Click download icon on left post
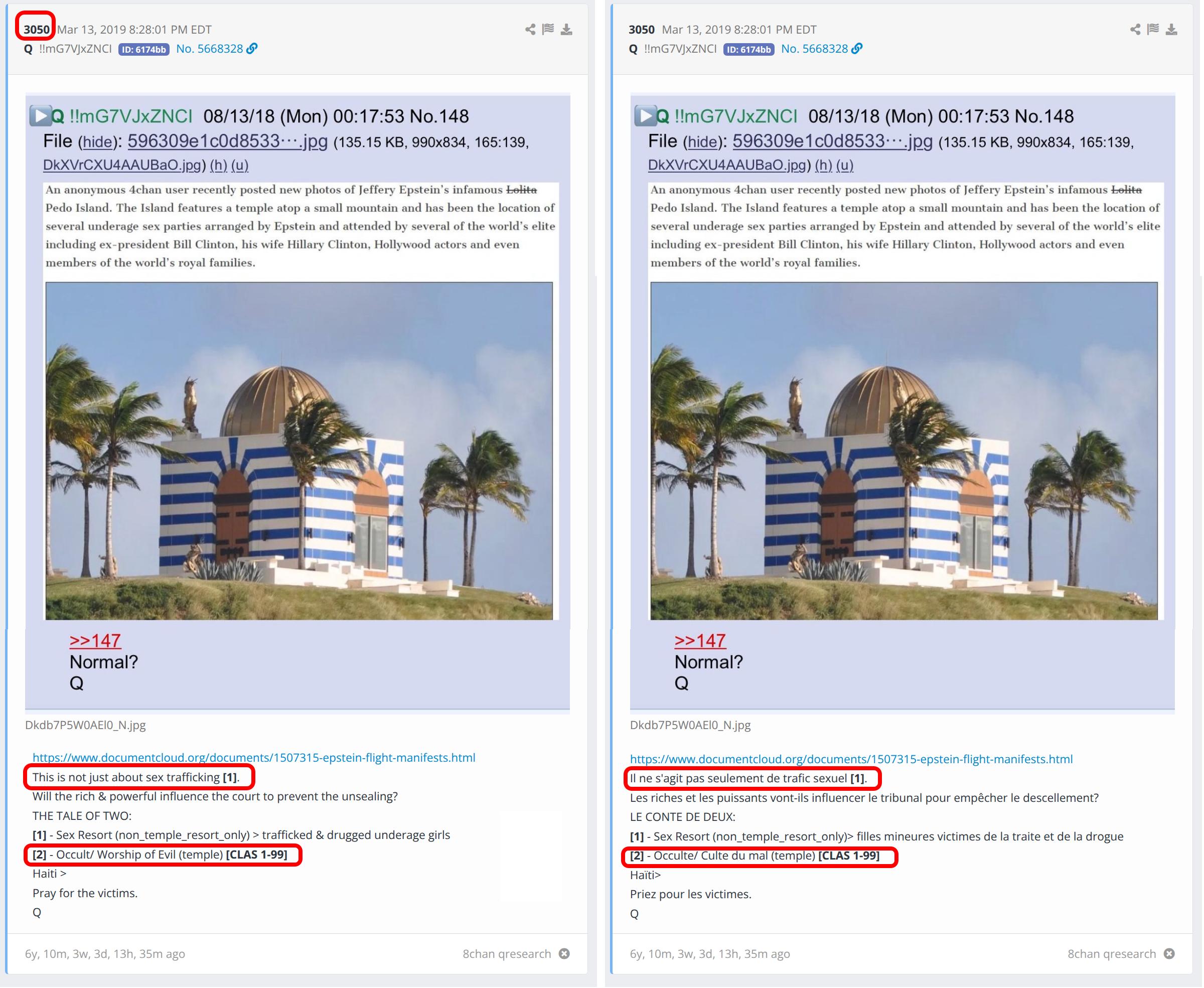 (x=566, y=30)
